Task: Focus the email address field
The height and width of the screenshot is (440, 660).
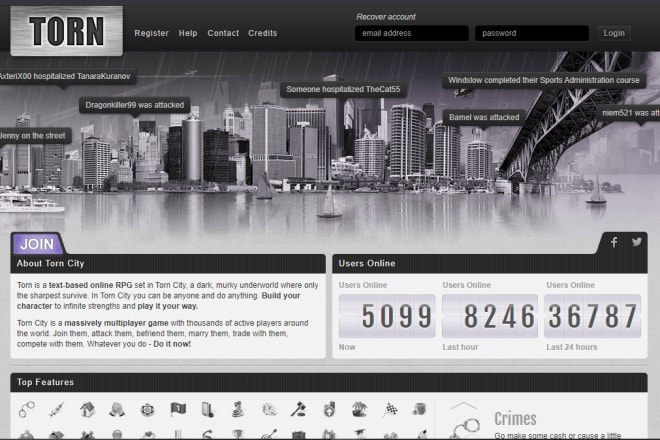Action: [411, 33]
